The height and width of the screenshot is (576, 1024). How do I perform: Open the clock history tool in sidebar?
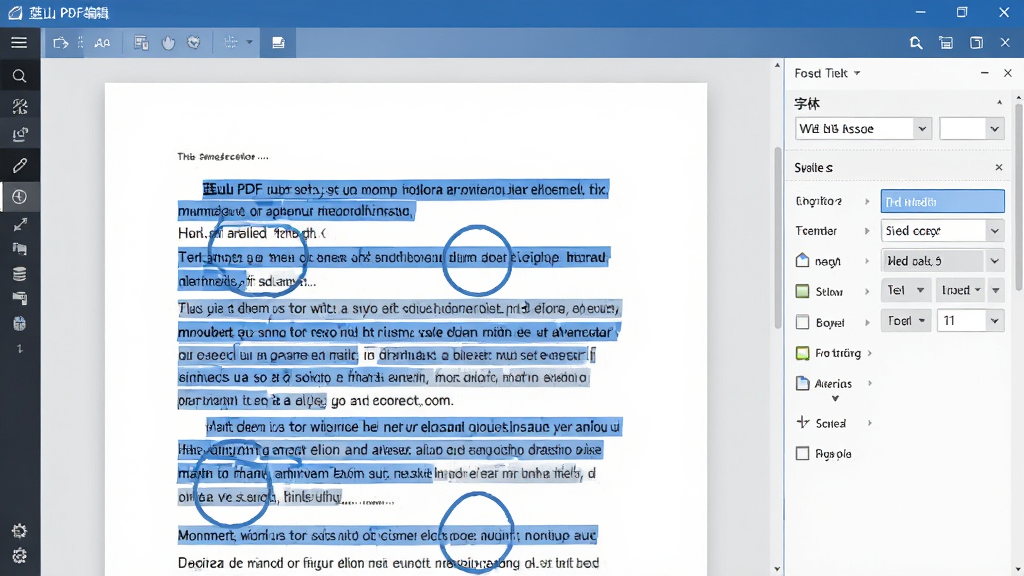pos(20,196)
